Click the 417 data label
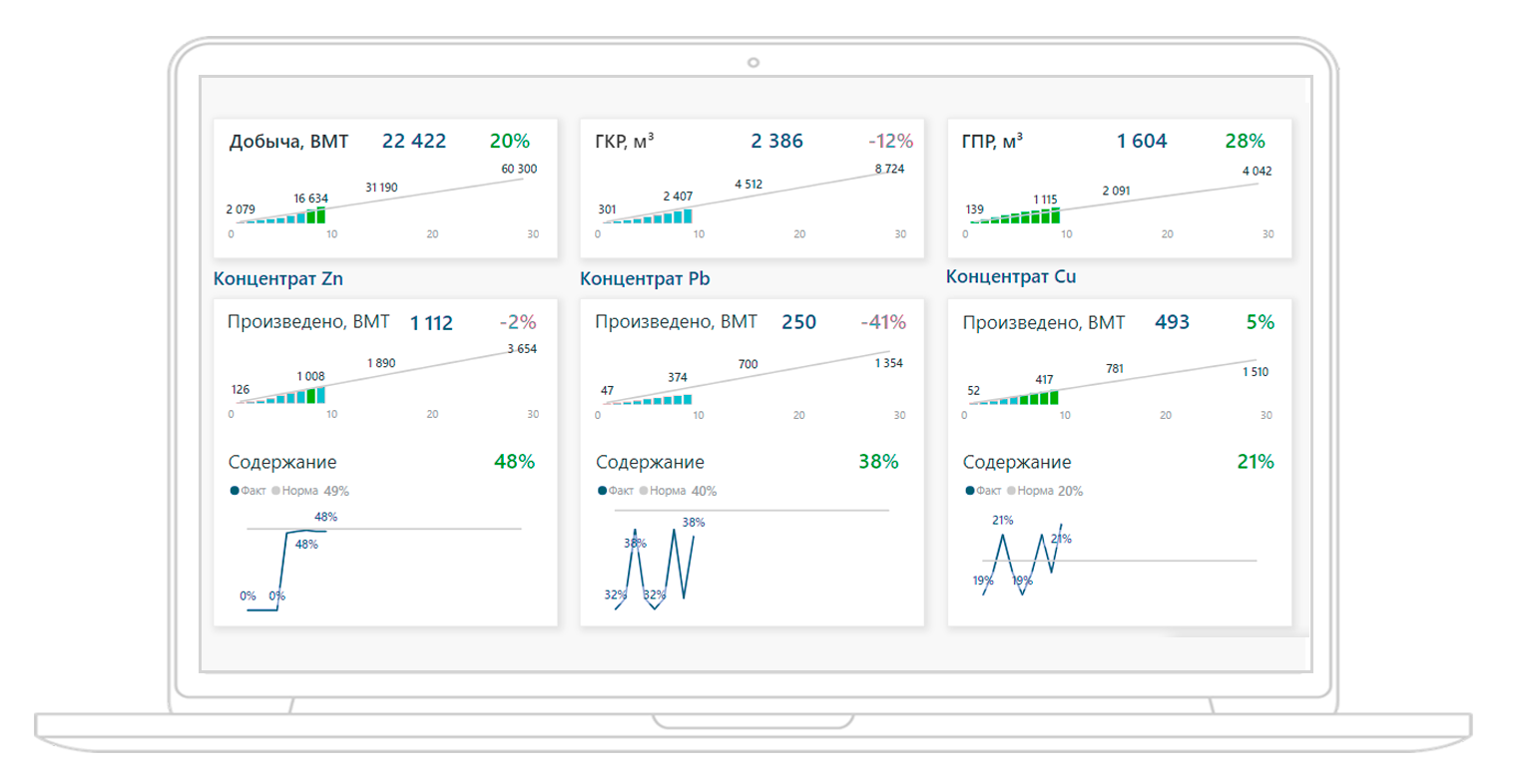Screen dimensions: 1513x784 click(1044, 380)
